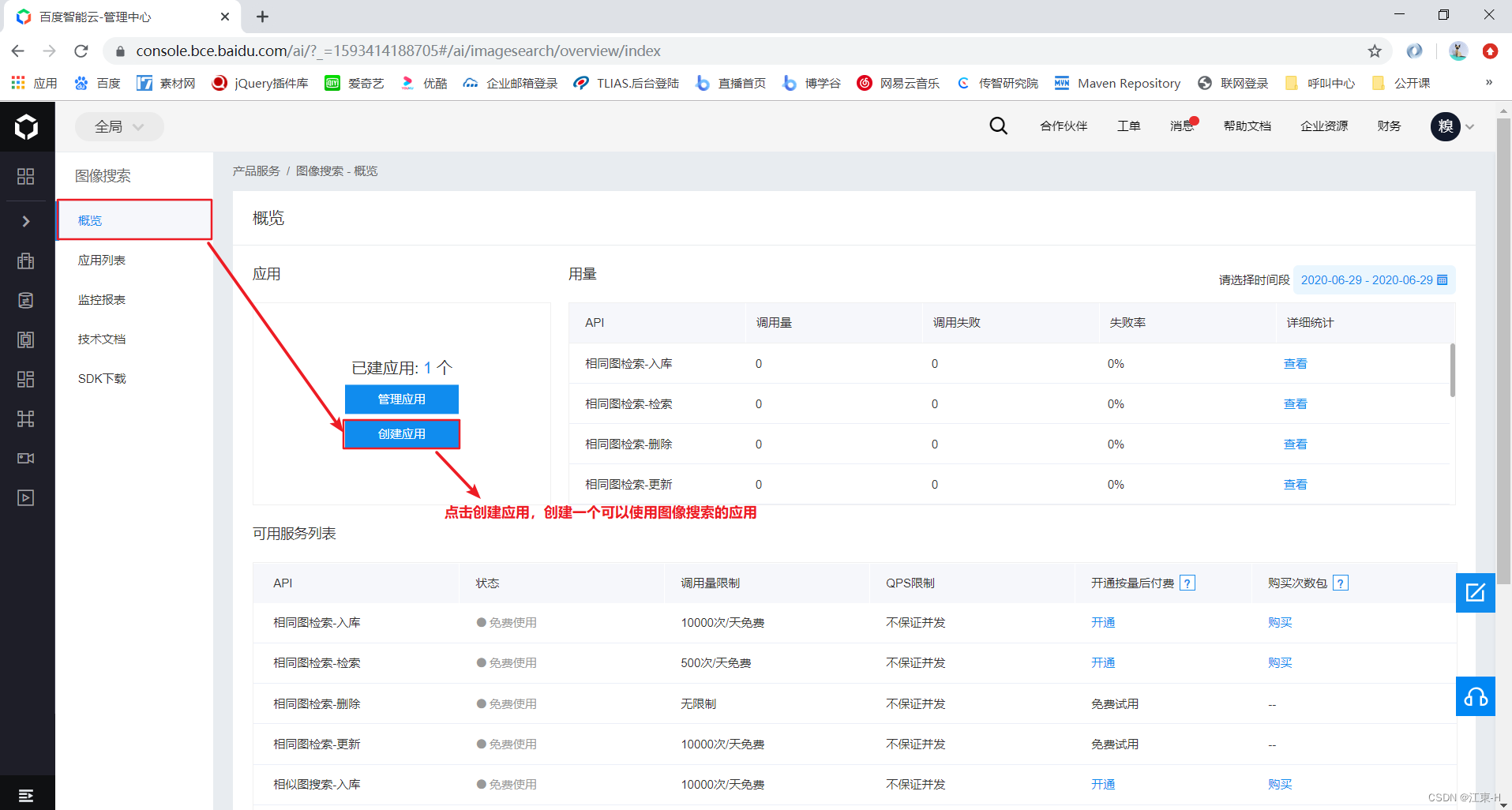Open the date range picker 2020-06-29
The width and height of the screenshot is (1512, 810).
1374,280
